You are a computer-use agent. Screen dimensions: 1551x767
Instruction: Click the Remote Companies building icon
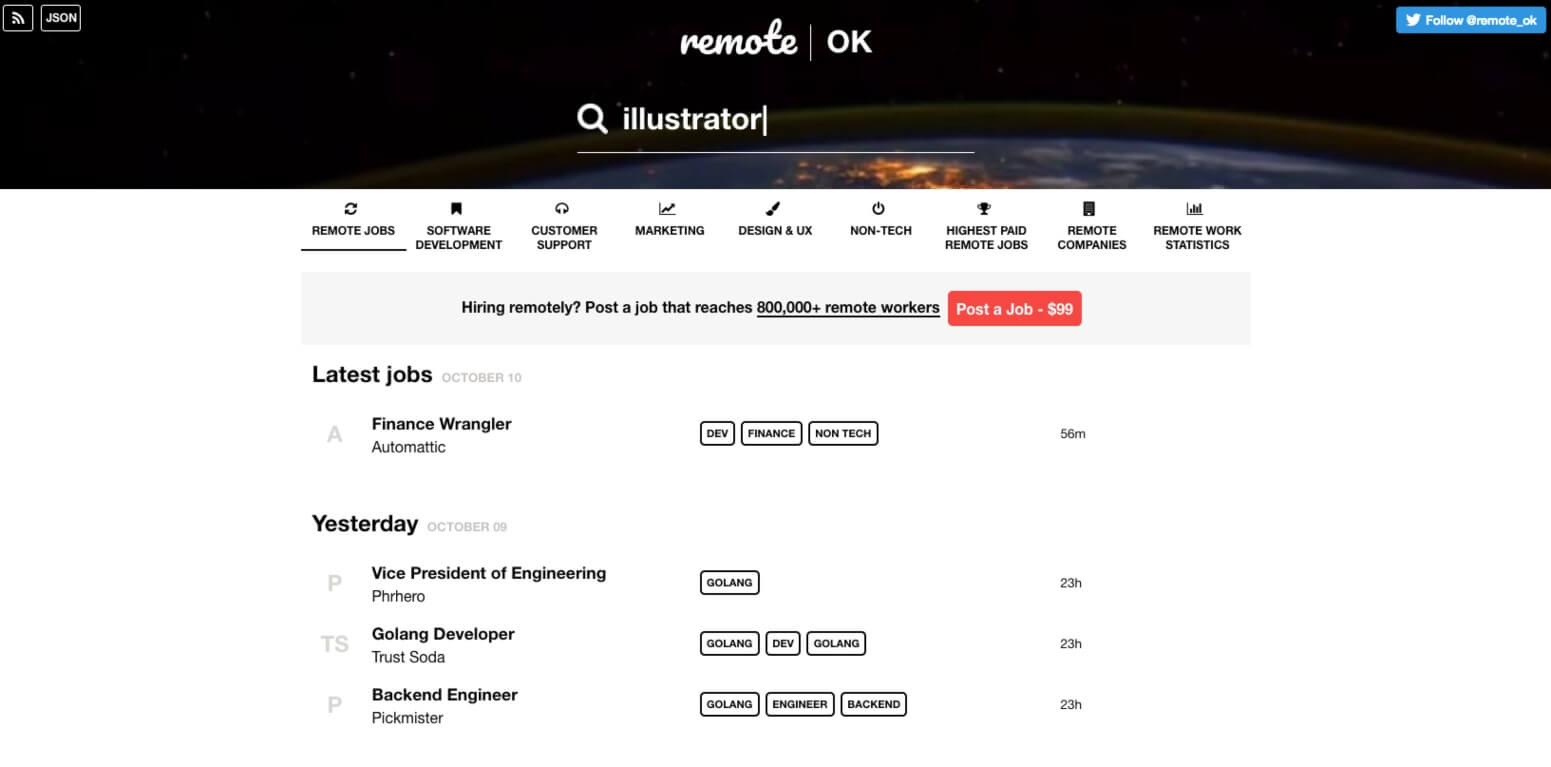click(x=1090, y=209)
